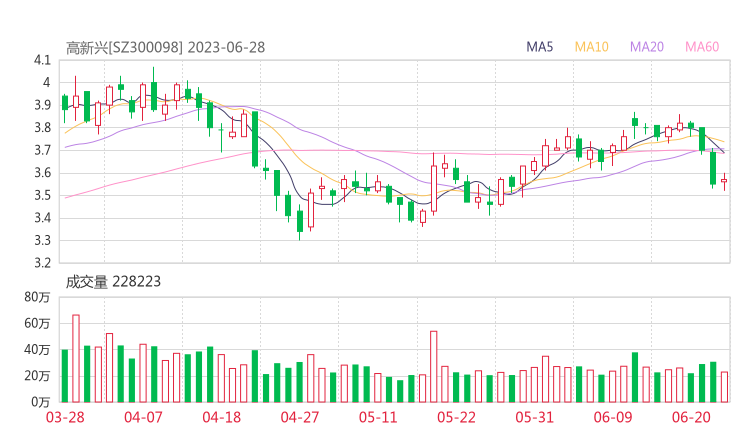Click the stock title 高新兴[SZ300098]
This screenshot has height=440, width=740.
point(124,47)
